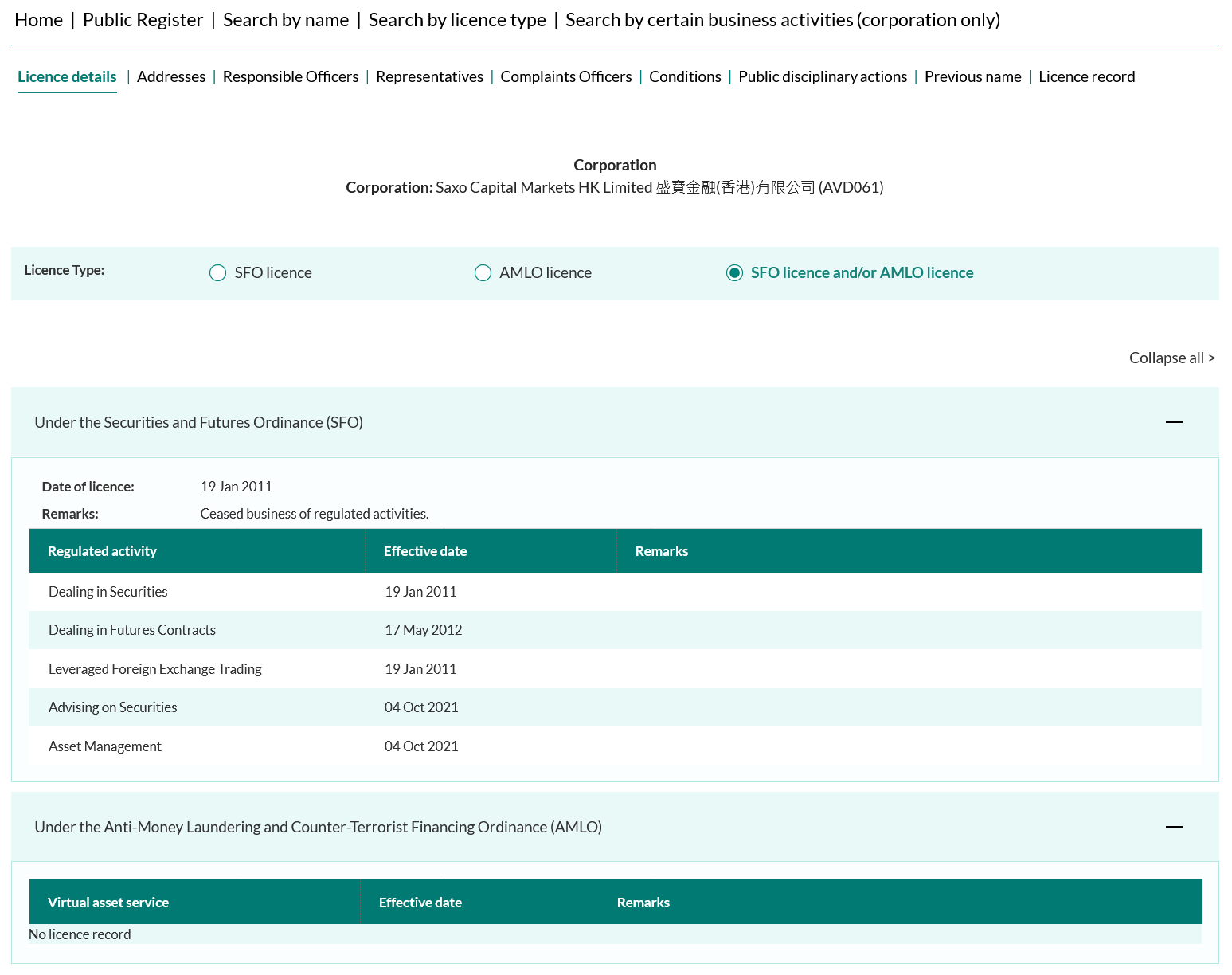
Task: View the Complaints Officers tab
Action: 565,77
